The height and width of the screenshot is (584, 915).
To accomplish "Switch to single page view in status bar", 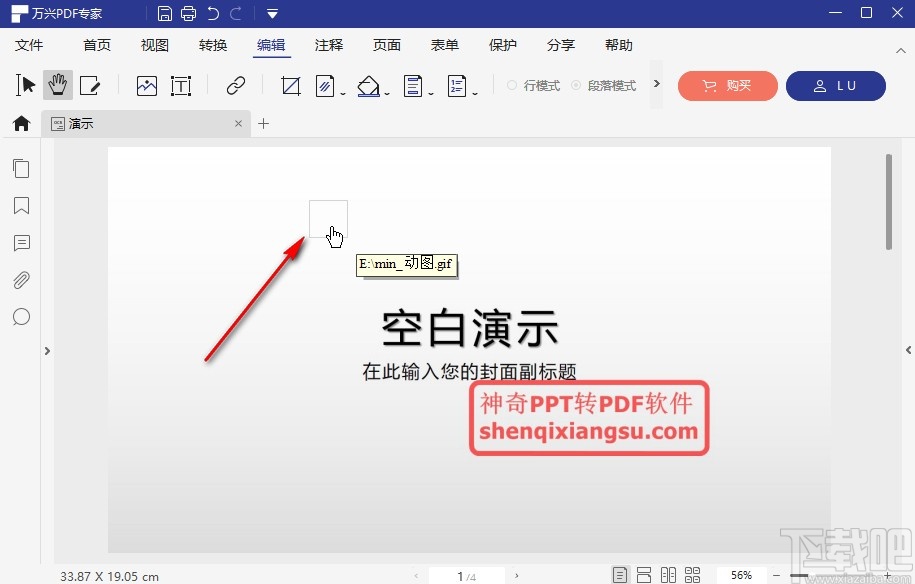I will click(620, 574).
